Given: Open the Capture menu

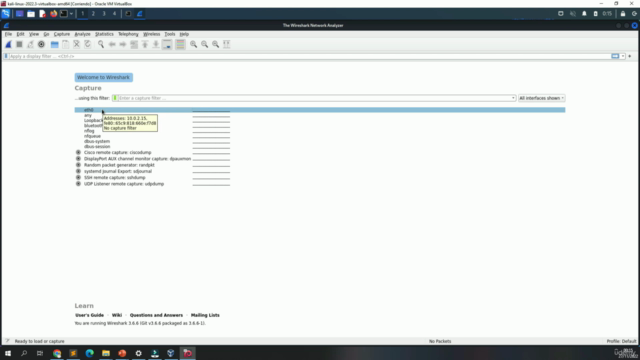Looking at the screenshot, I should tap(62, 34).
